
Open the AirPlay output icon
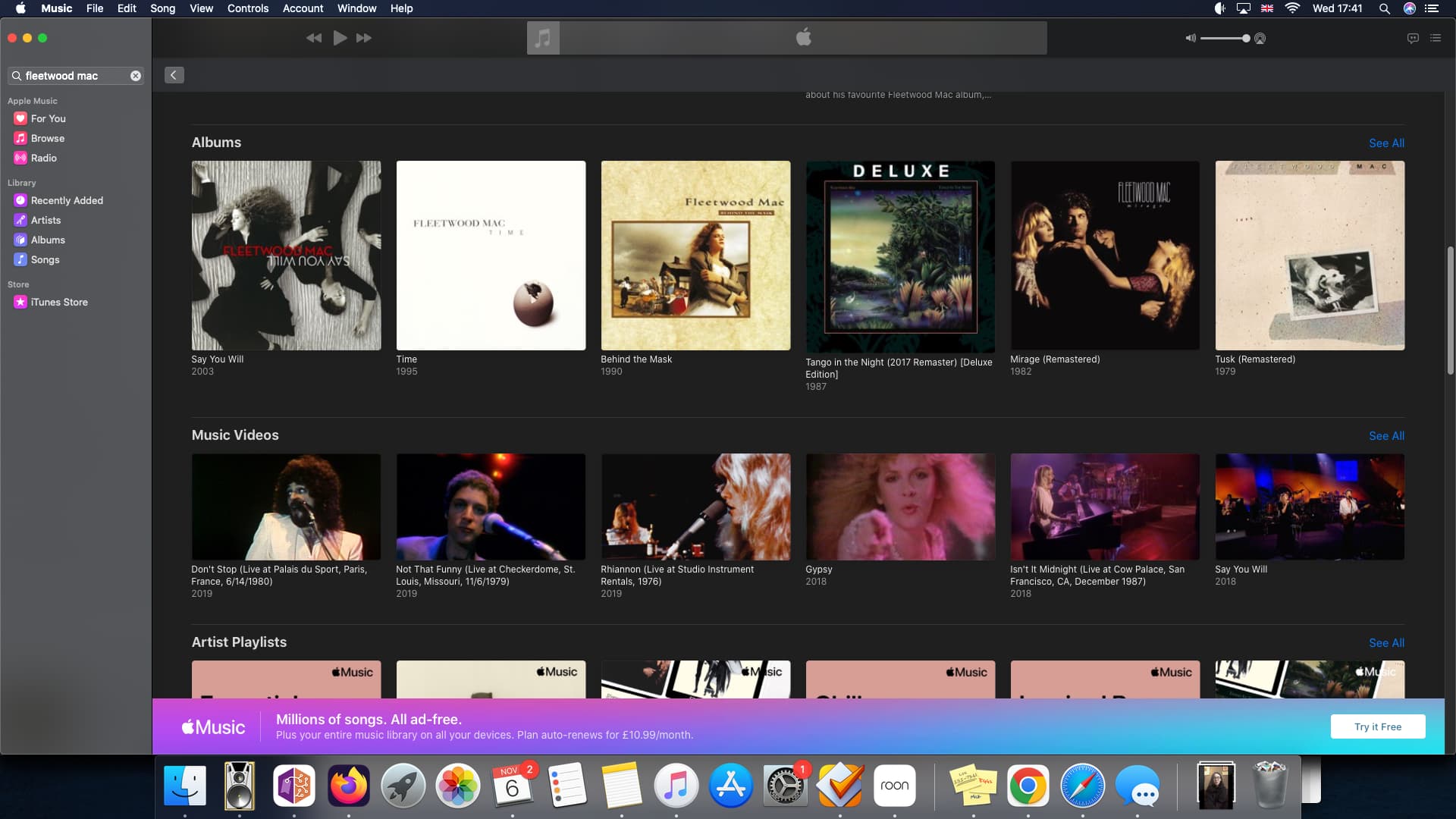(1260, 39)
